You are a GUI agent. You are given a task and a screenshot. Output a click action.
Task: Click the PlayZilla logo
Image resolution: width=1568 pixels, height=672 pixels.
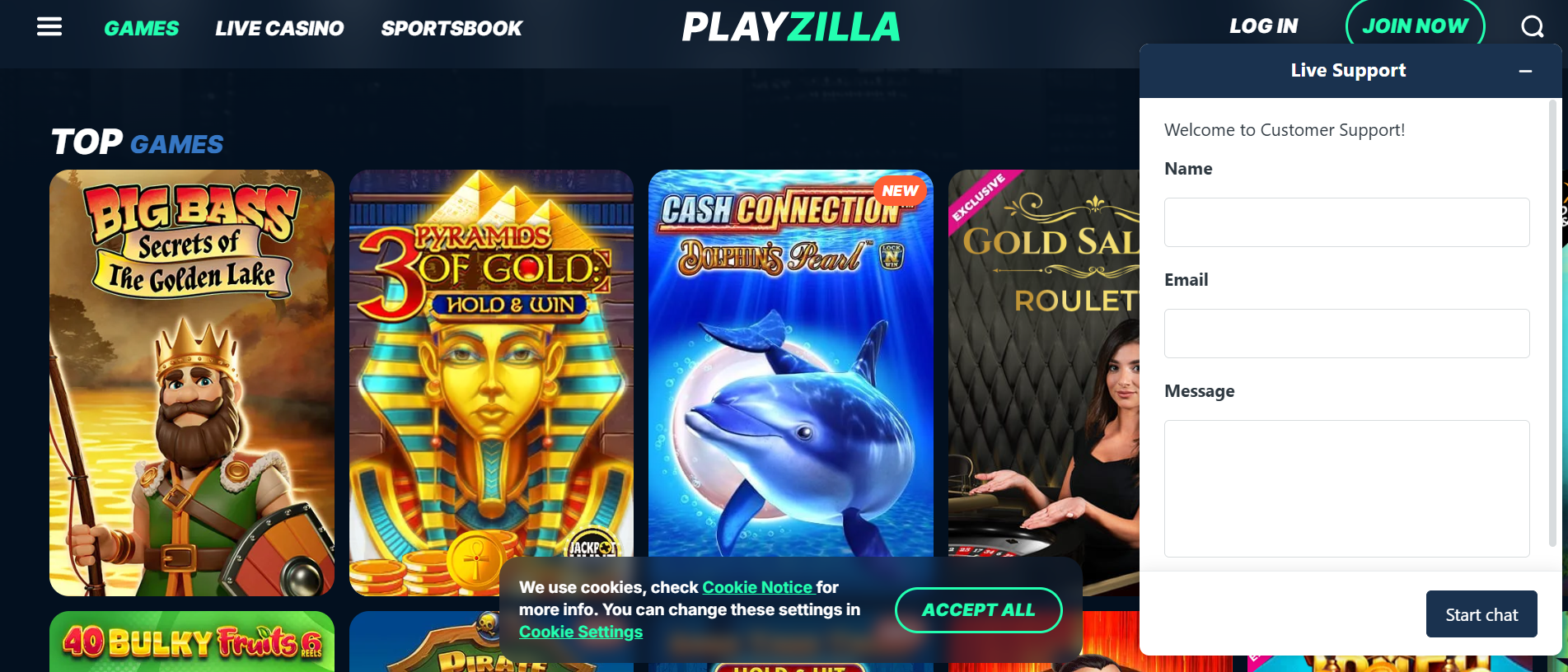[x=791, y=27]
